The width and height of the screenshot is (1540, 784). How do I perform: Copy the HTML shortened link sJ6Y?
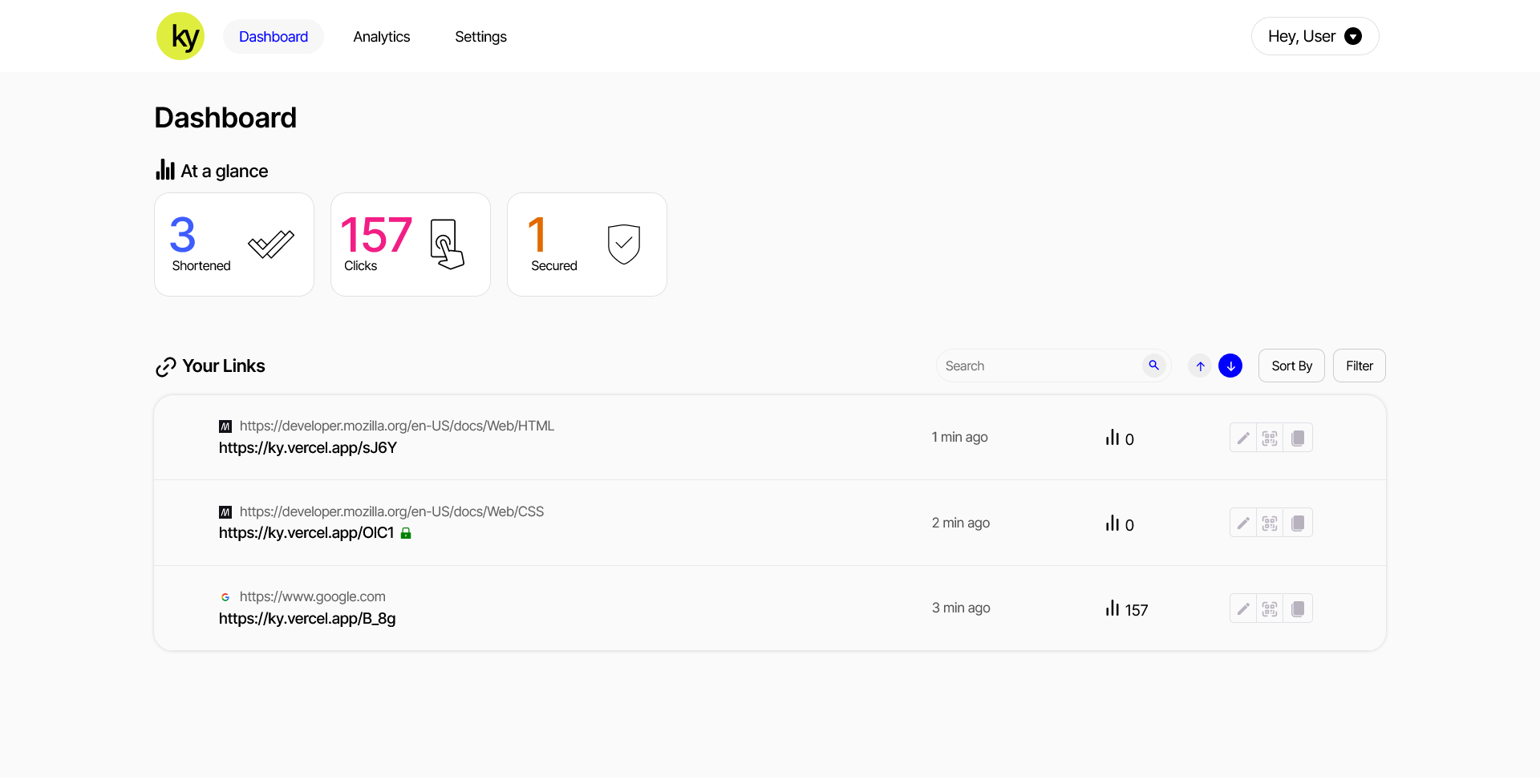1299,438
